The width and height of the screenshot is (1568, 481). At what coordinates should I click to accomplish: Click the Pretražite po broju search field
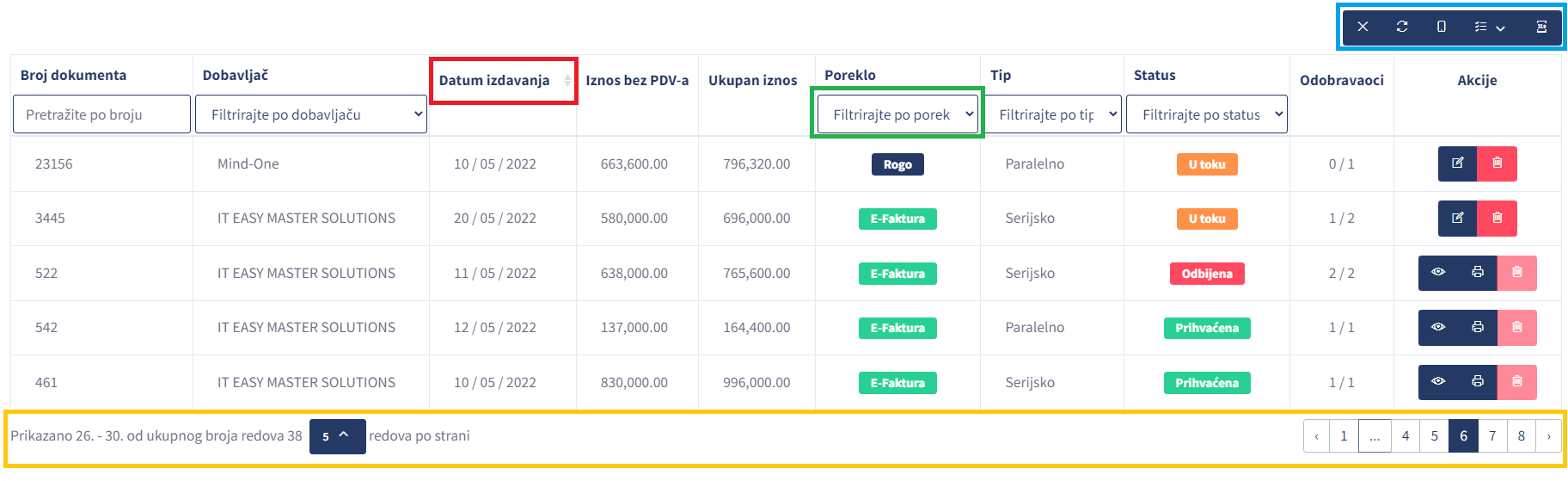coord(101,114)
